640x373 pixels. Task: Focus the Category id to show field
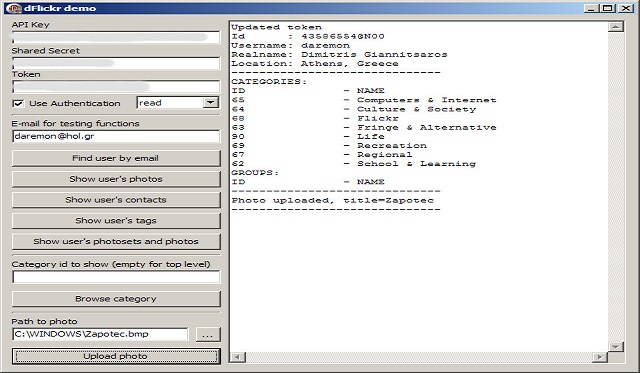(116, 277)
